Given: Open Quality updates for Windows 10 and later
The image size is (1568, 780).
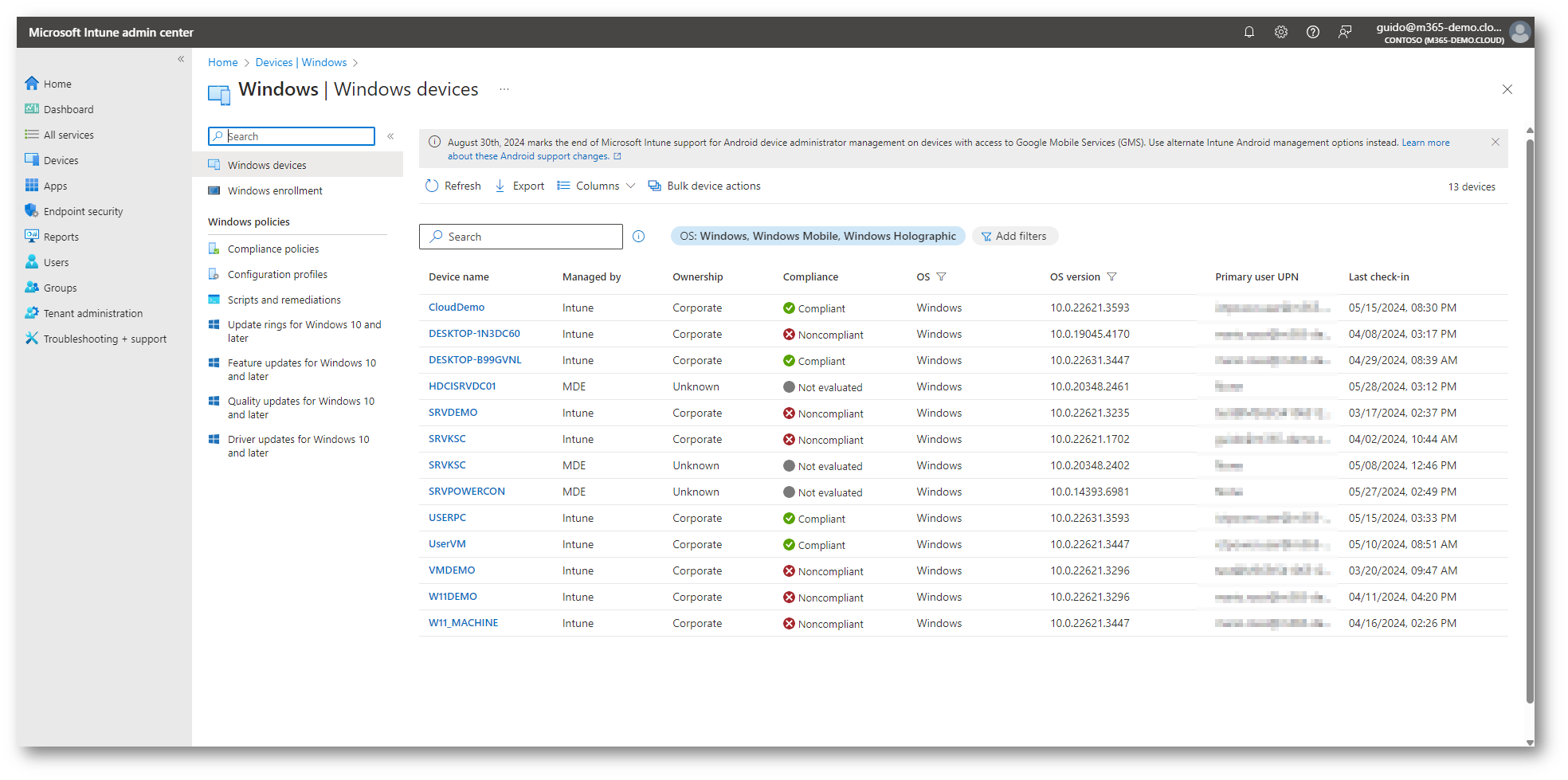Looking at the screenshot, I should (300, 407).
